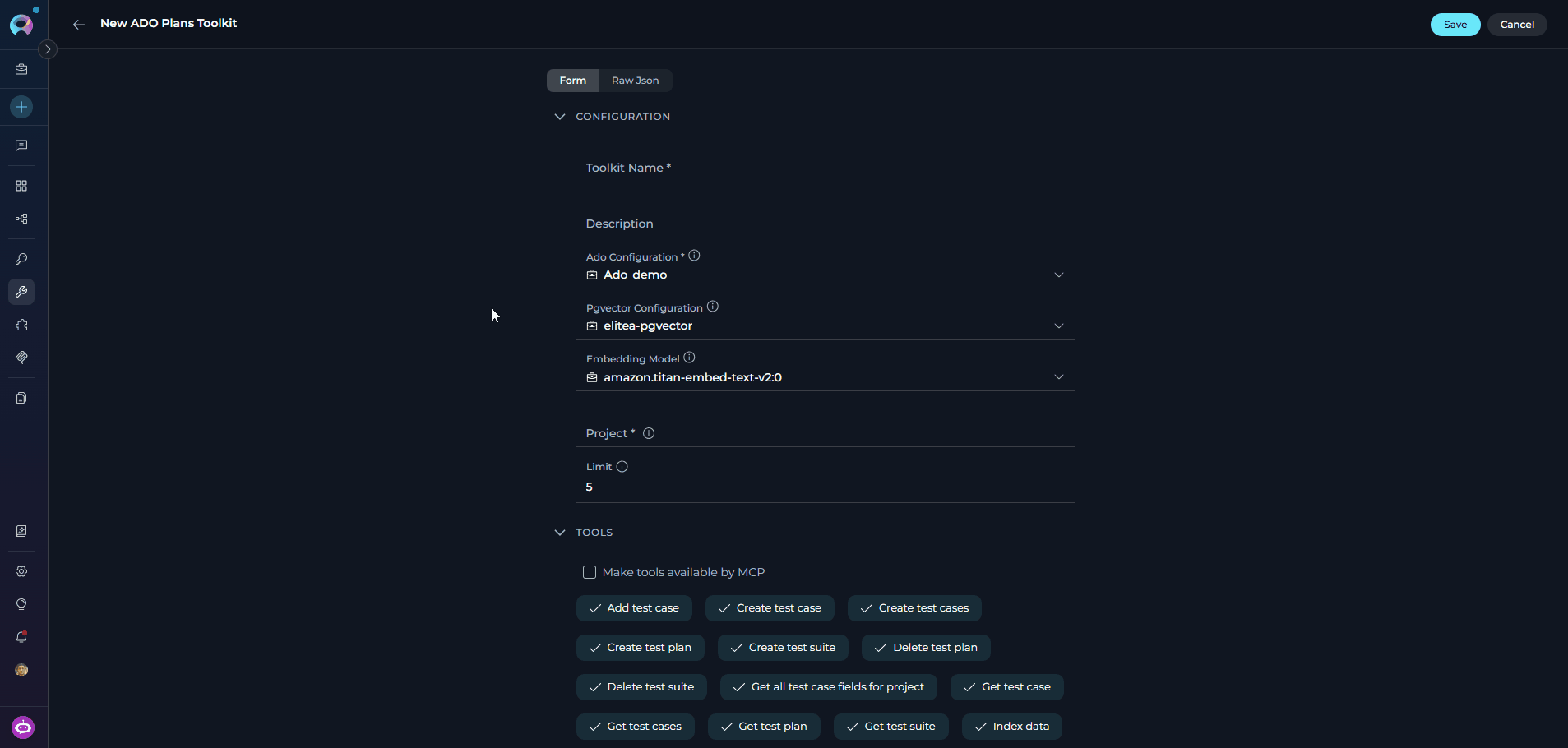Screen dimensions: 1568x748
Task: Collapse the CONFIGURATION section
Action: pos(560,117)
